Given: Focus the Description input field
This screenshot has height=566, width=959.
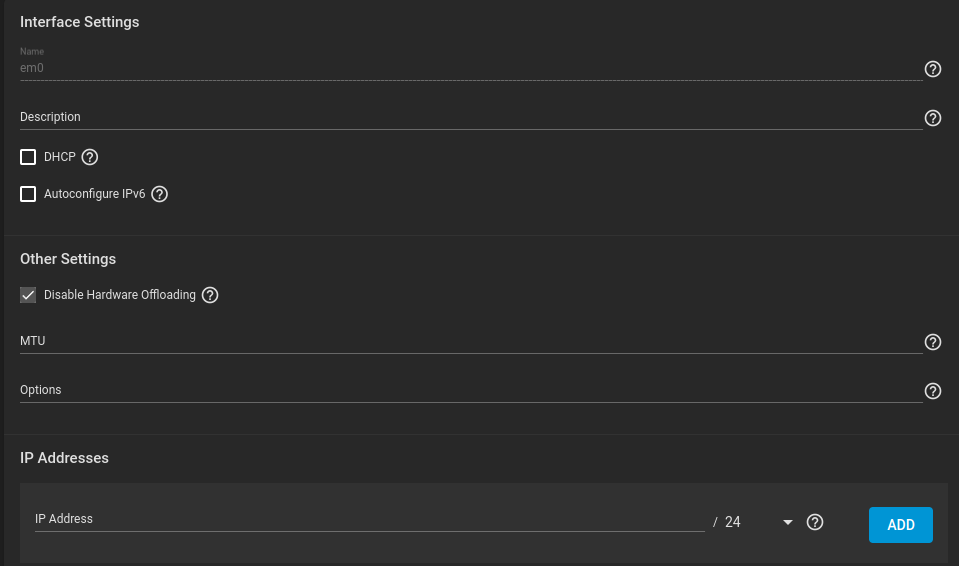Looking at the screenshot, I should click(471, 117).
